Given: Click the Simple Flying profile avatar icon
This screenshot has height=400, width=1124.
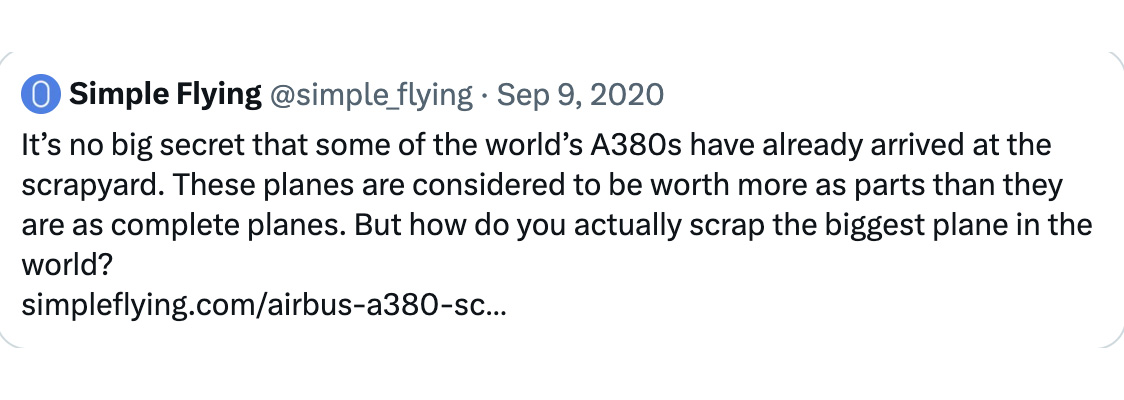Looking at the screenshot, I should click(41, 95).
